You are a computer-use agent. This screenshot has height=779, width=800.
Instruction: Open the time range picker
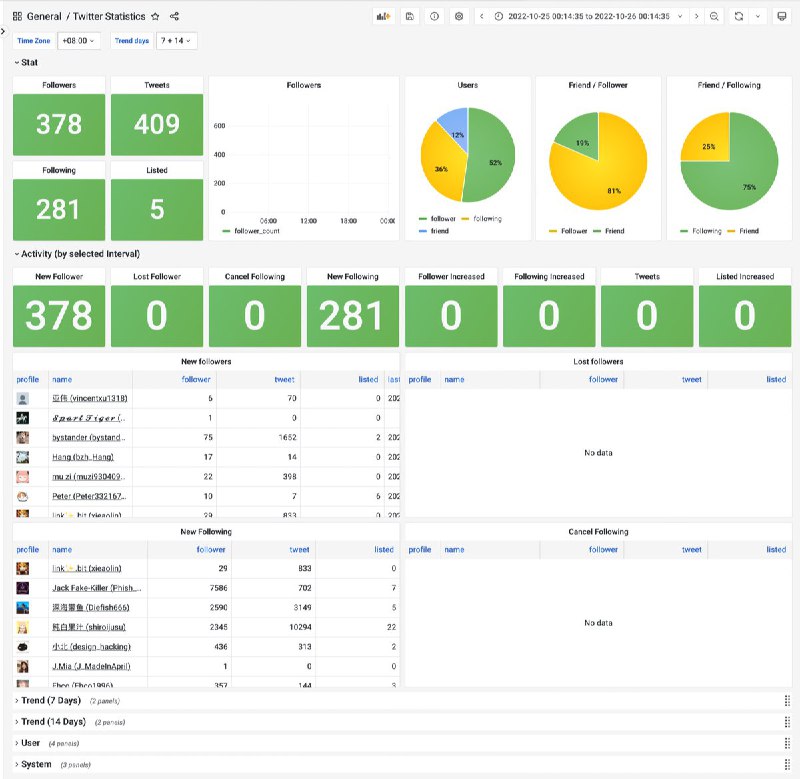coord(590,17)
